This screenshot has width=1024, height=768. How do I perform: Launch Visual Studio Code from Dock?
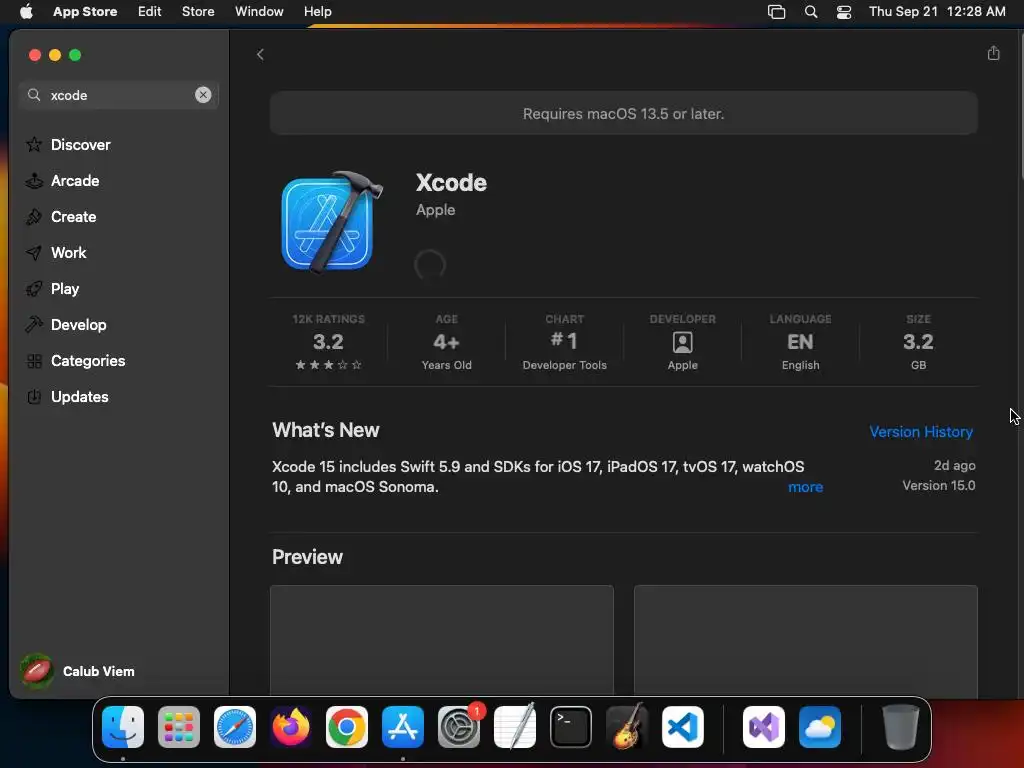point(682,727)
